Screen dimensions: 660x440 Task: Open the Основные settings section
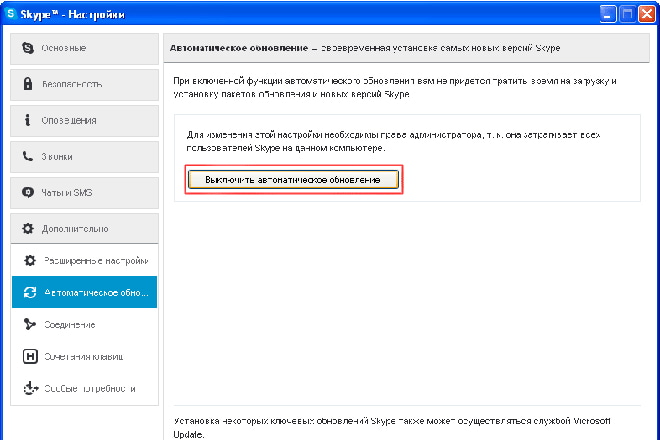pyautogui.click(x=84, y=48)
